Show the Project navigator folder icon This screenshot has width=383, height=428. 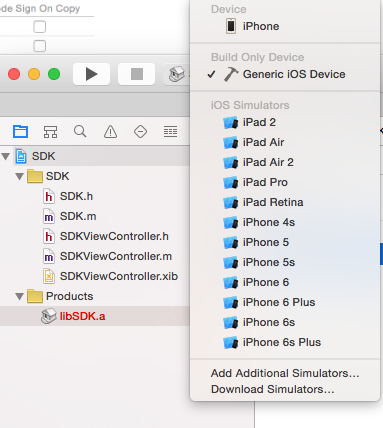[x=20, y=131]
